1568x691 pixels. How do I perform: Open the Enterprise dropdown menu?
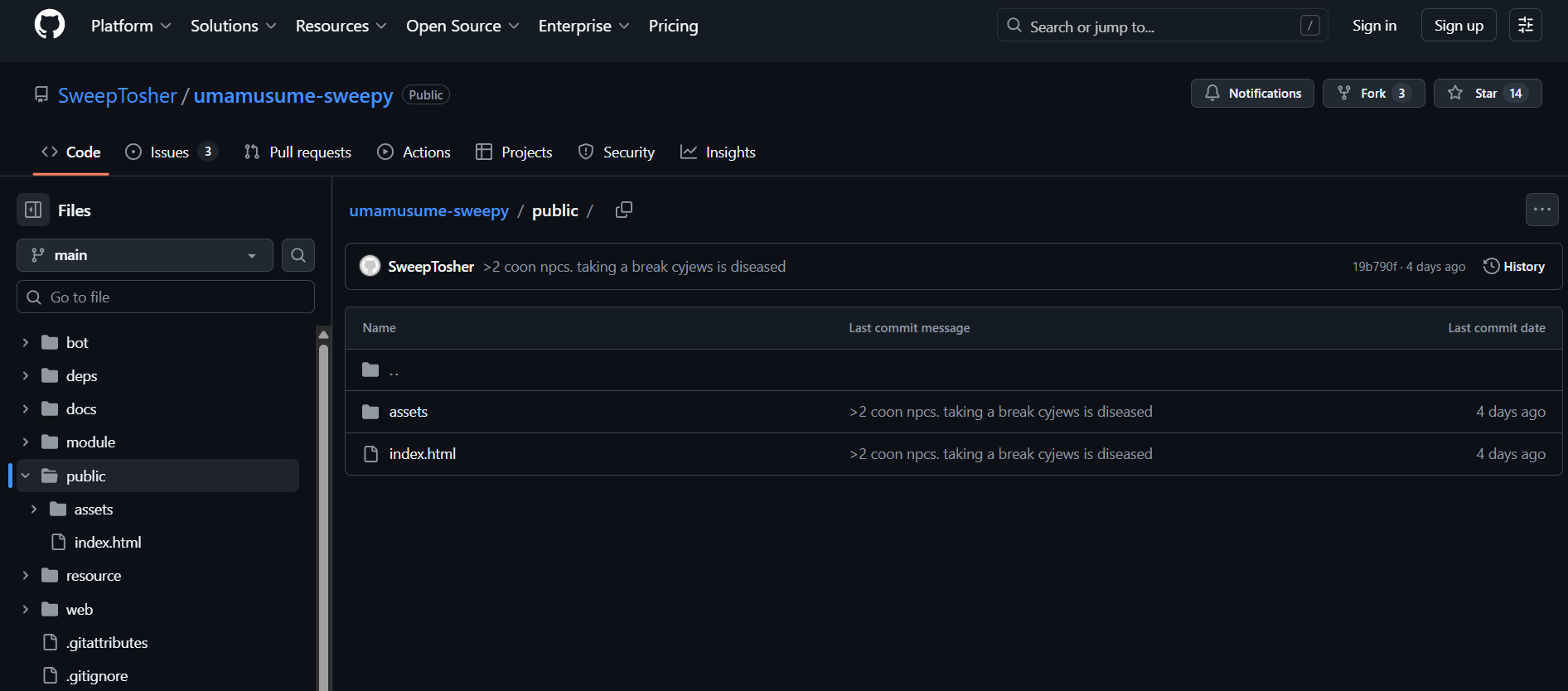coord(584,26)
